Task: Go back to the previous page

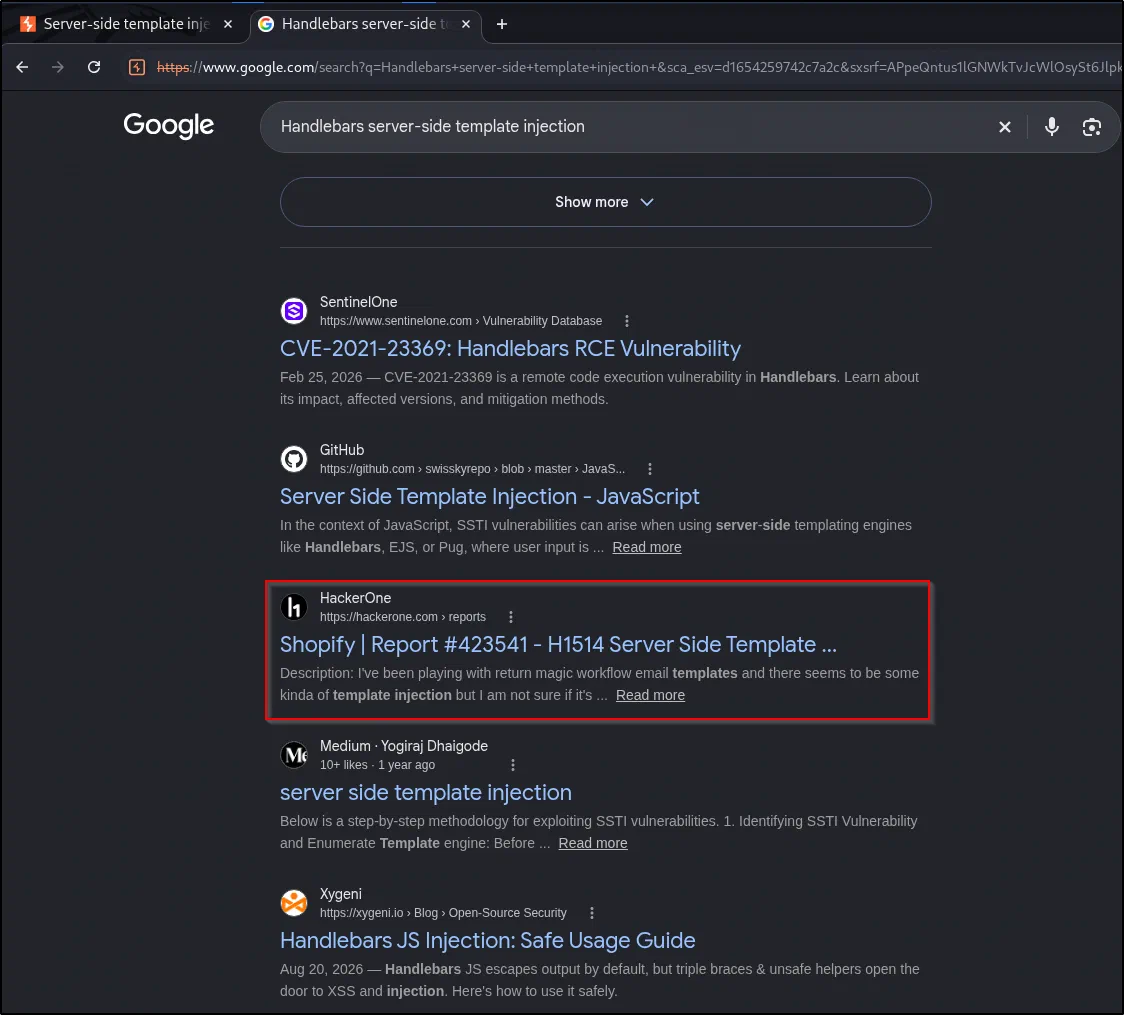Action: pyautogui.click(x=22, y=67)
